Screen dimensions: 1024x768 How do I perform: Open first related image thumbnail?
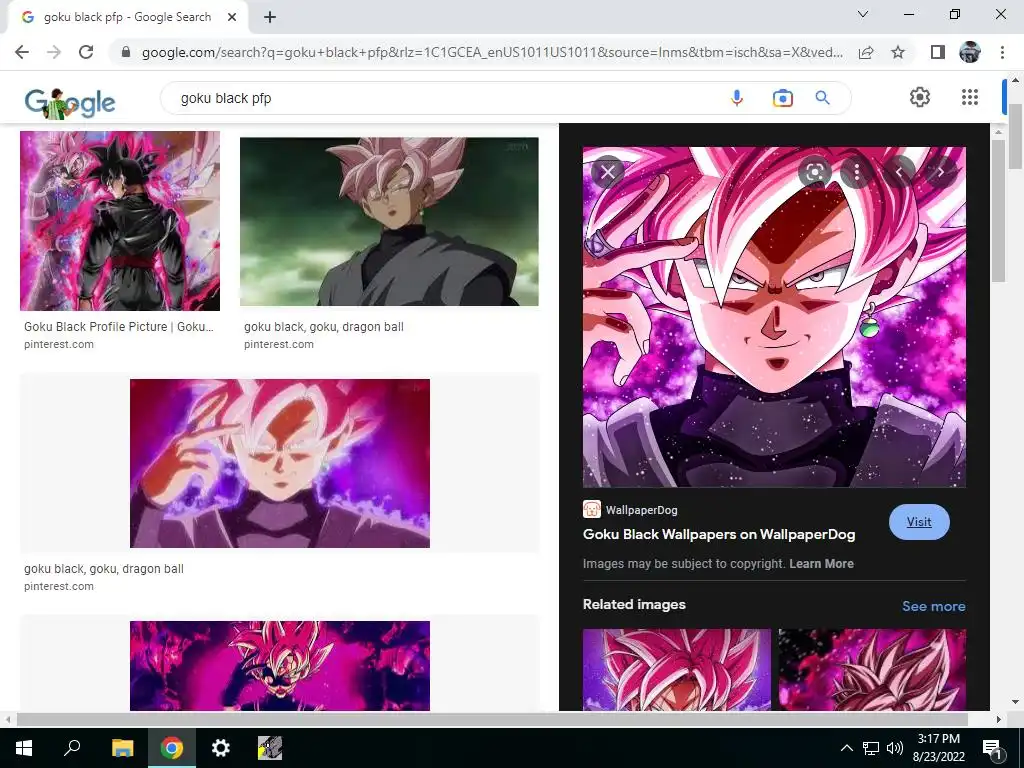tap(677, 669)
